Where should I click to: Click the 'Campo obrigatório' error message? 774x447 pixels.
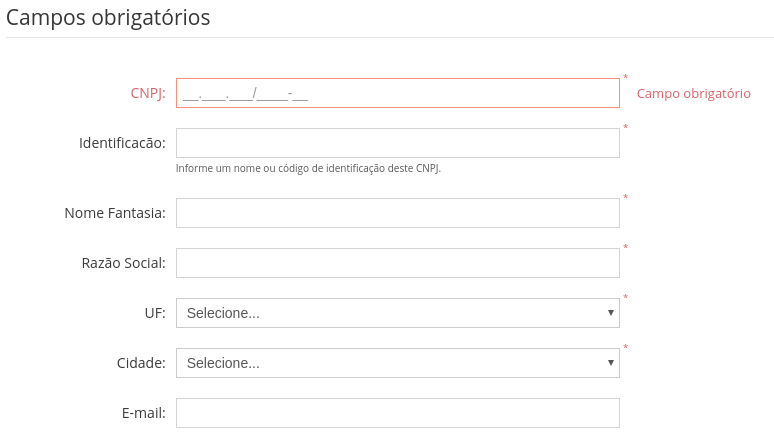[693, 93]
